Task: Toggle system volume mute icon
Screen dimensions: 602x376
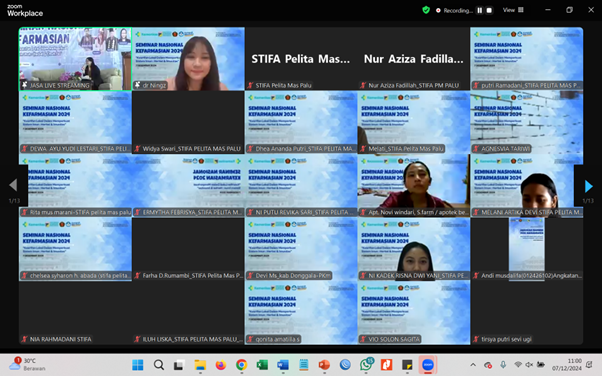Action: (529, 364)
